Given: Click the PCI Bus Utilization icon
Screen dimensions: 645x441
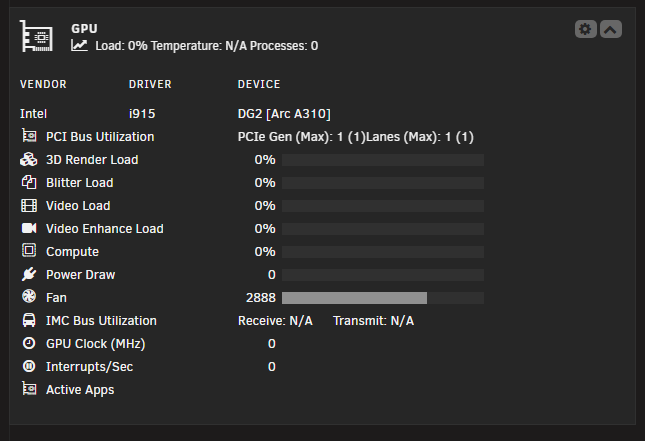Looking at the screenshot, I should [x=29, y=136].
